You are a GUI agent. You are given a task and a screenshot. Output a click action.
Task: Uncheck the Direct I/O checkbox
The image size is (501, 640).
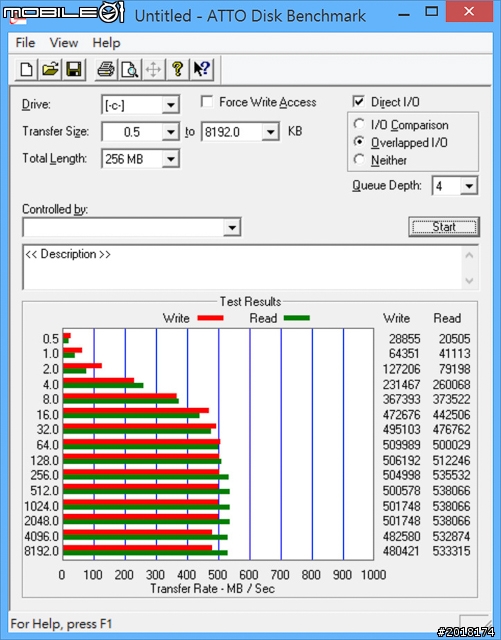(358, 102)
